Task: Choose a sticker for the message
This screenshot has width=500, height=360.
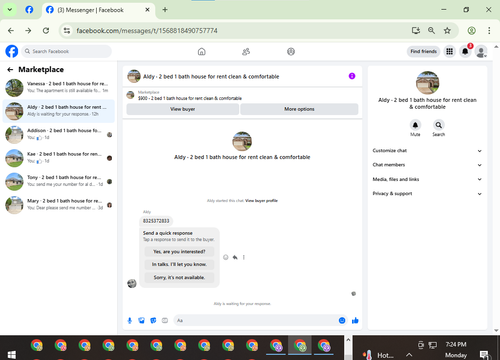Action: [153, 320]
